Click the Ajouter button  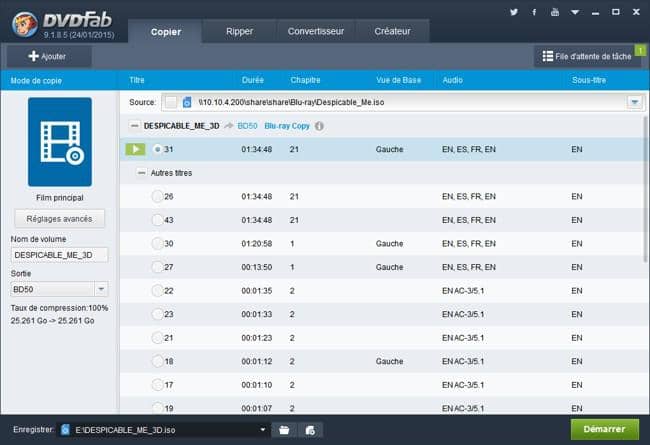point(49,56)
